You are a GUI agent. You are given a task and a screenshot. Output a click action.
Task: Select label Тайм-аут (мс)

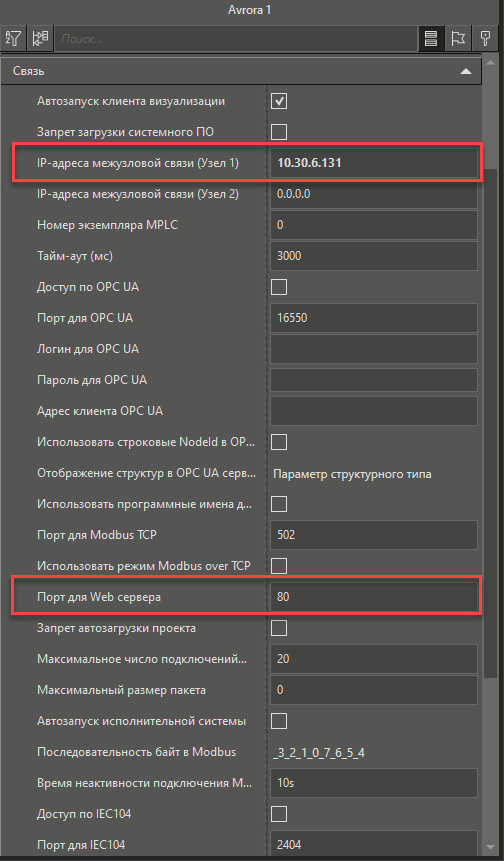point(75,256)
